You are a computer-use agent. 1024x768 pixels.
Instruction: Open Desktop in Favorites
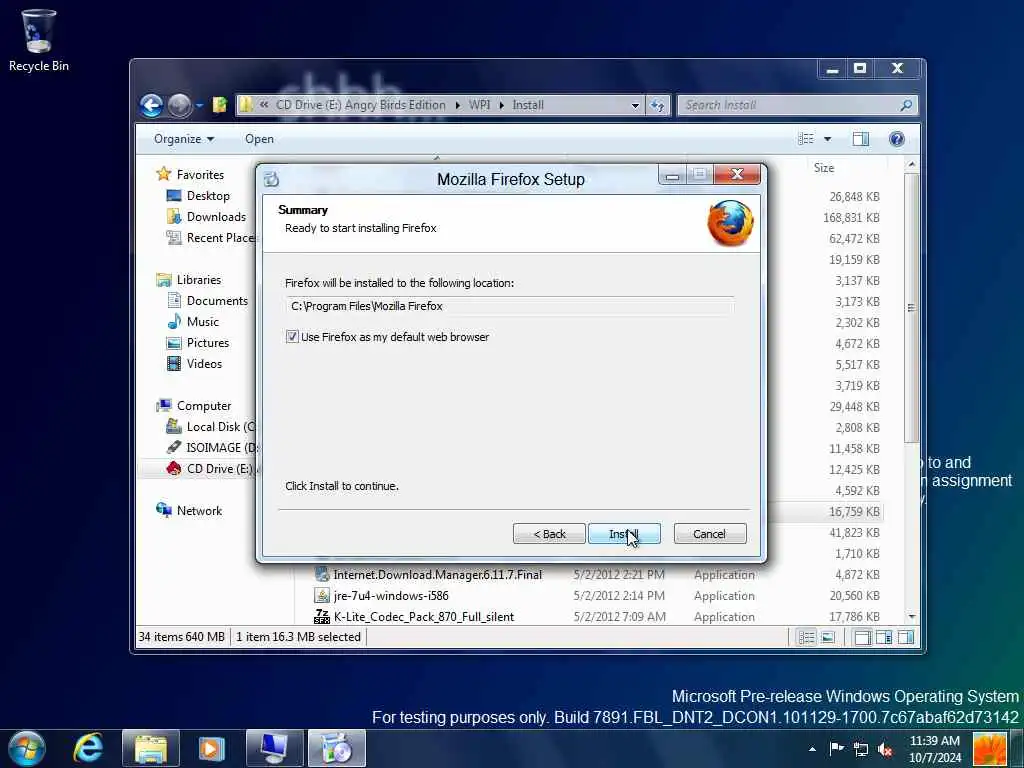tap(208, 196)
